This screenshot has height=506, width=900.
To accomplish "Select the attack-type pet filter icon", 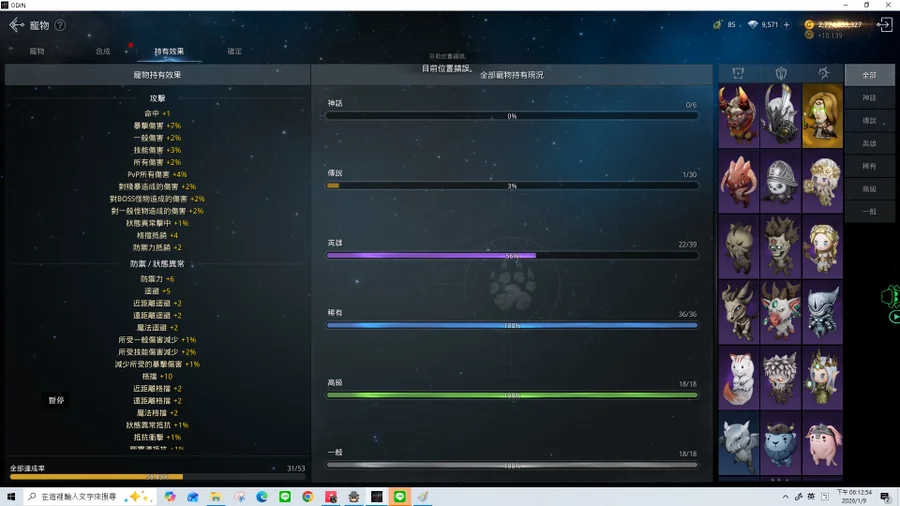I will click(738, 74).
